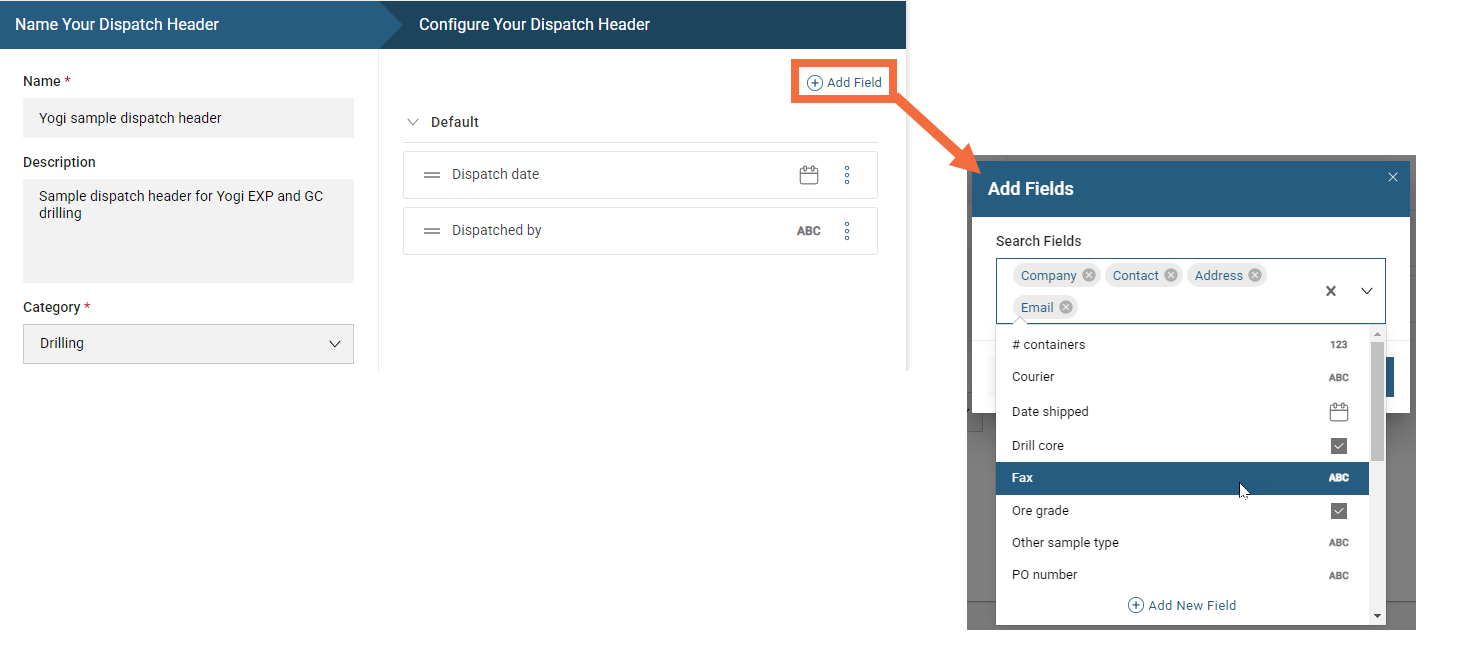Click the Add New Field link
Image resolution: width=1467 pixels, height=647 pixels.
click(1182, 605)
